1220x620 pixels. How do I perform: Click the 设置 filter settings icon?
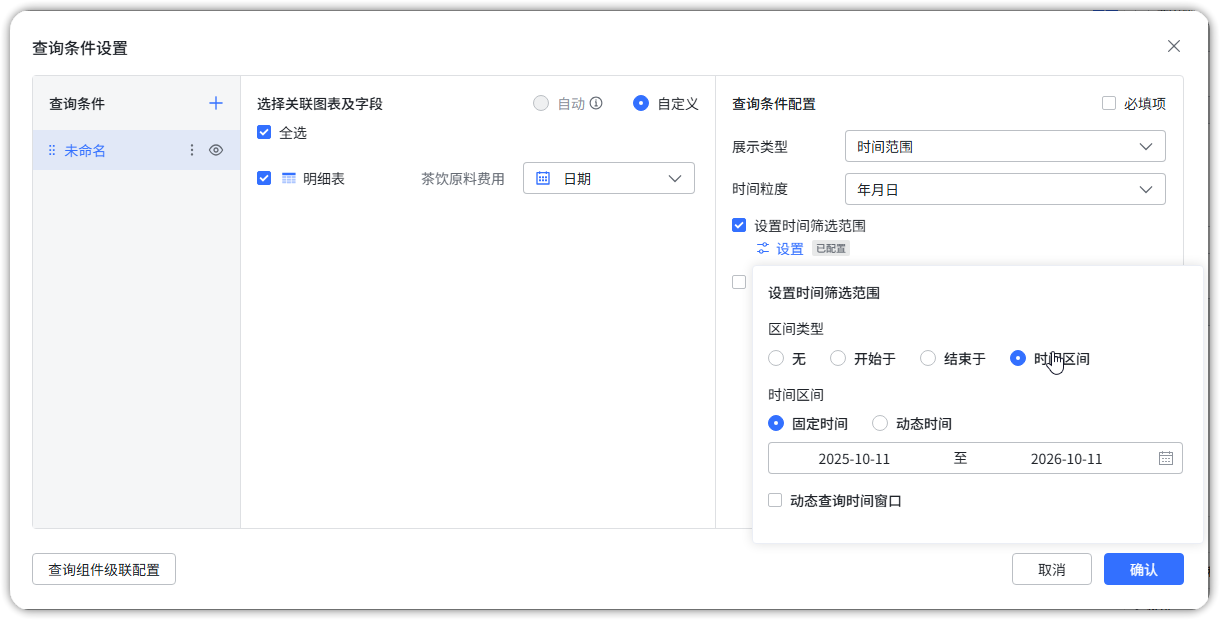pyautogui.click(x=764, y=248)
